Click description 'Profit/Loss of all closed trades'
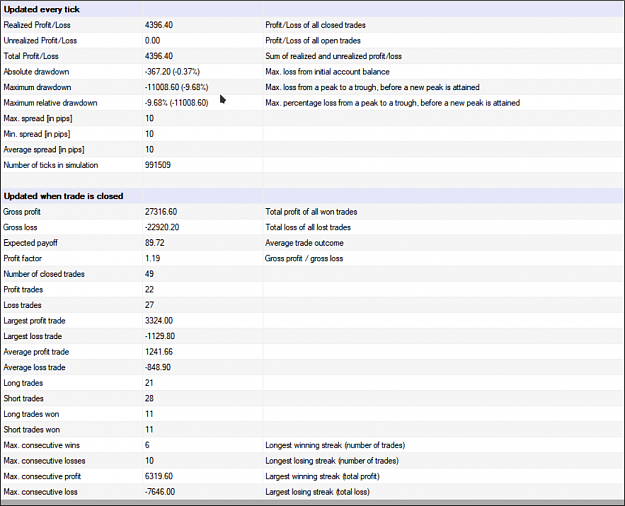625x506 pixels. 315,25
